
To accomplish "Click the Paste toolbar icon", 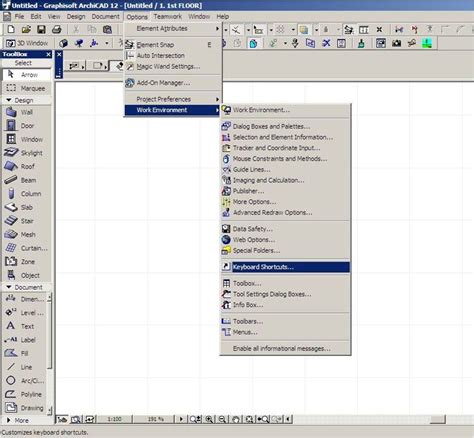I will (x=107, y=29).
